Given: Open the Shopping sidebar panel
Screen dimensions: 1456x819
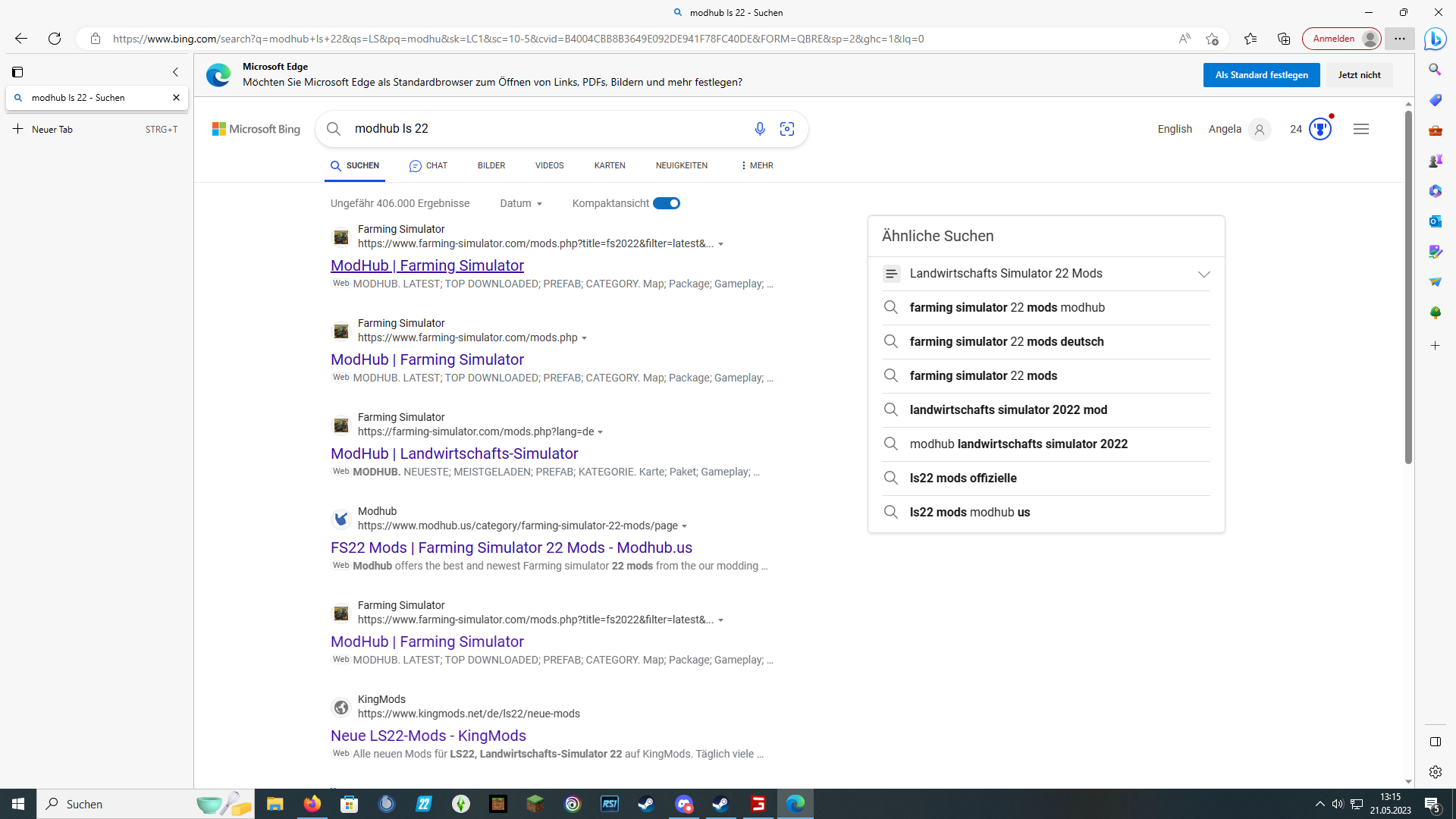Looking at the screenshot, I should click(x=1435, y=100).
